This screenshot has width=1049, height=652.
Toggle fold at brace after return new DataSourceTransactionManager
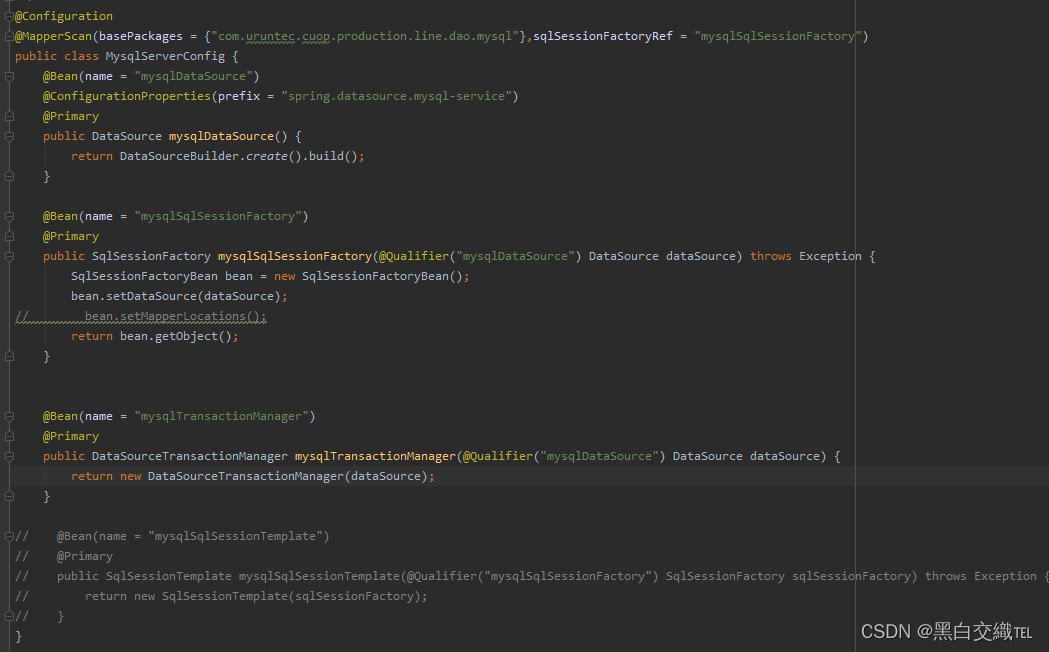click(x=9, y=496)
